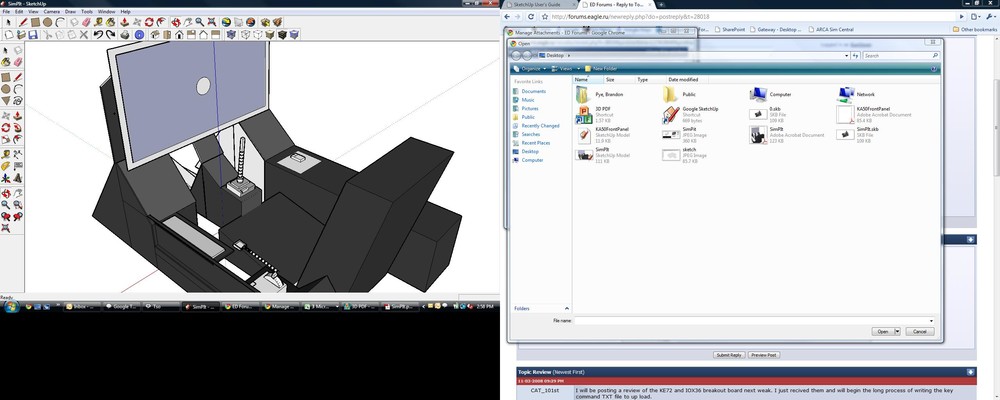This screenshot has height=400, width=1000.
Task: Open the dropdown arrow beside Open button
Action: pyautogui.click(x=897, y=331)
